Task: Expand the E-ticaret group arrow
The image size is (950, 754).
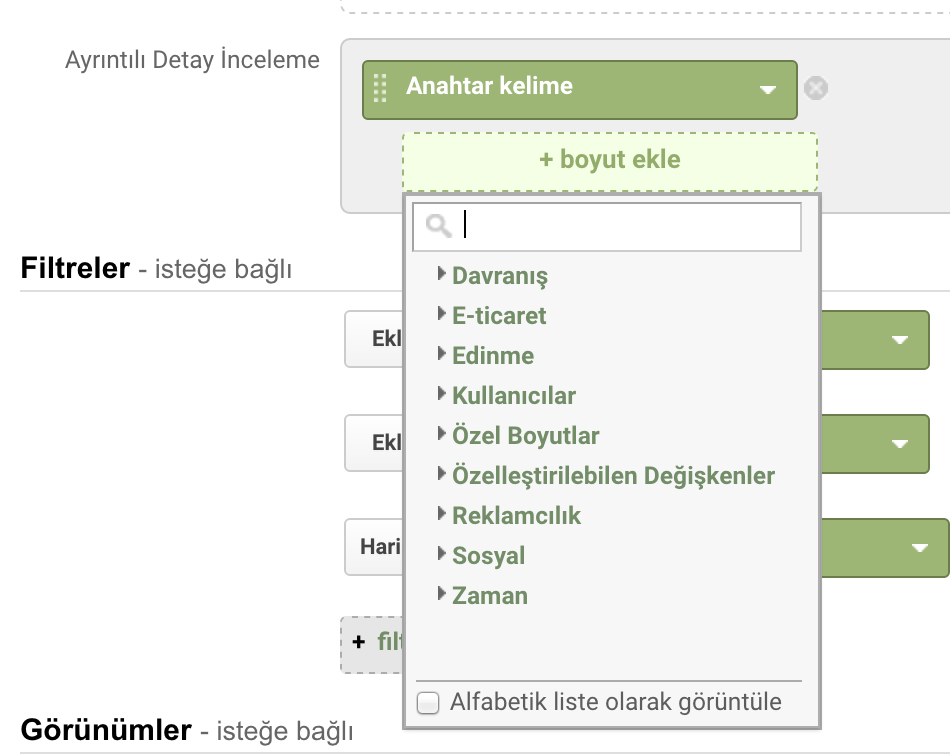Action: click(442, 314)
